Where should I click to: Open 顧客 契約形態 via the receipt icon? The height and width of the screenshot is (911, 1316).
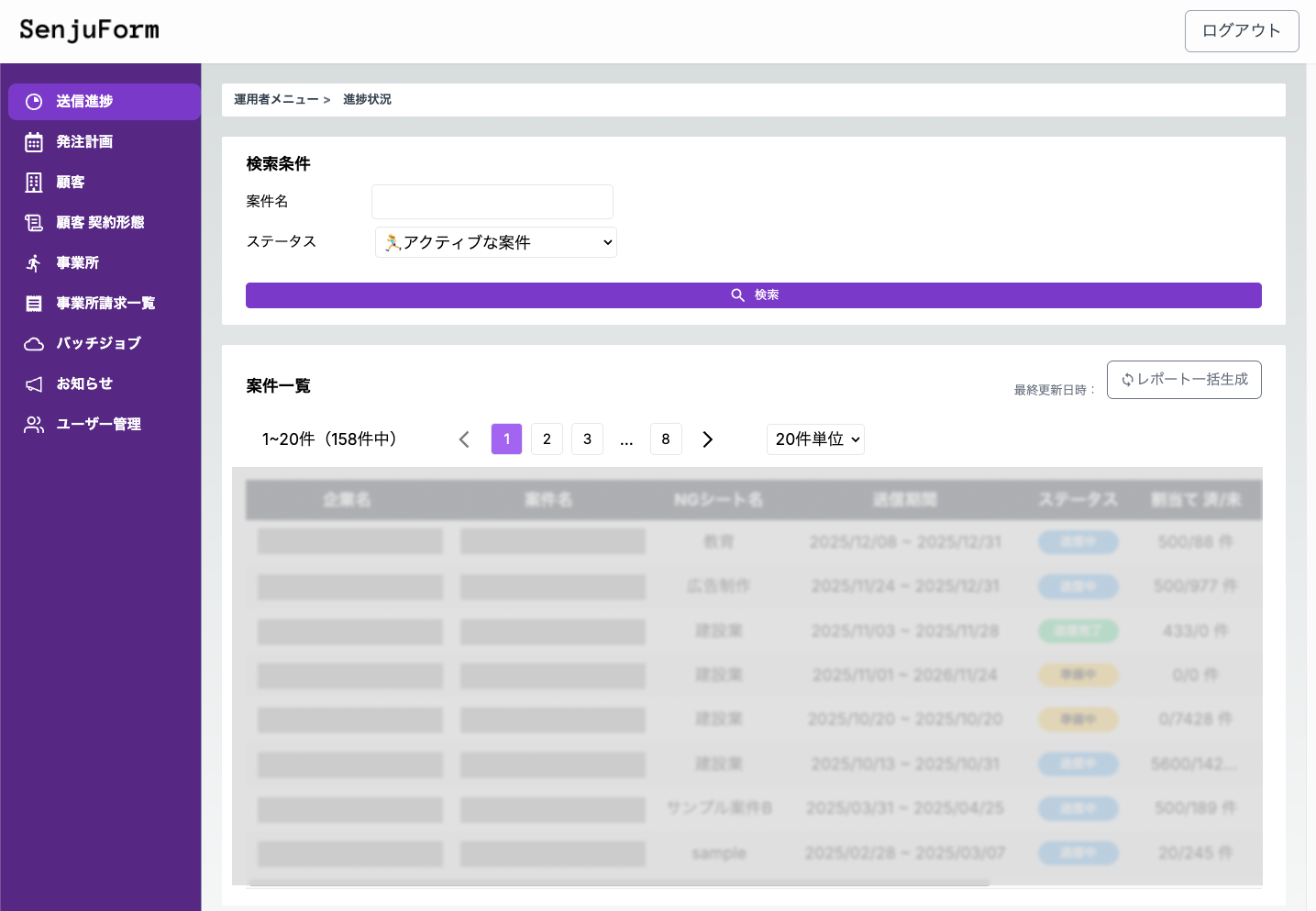[33, 222]
